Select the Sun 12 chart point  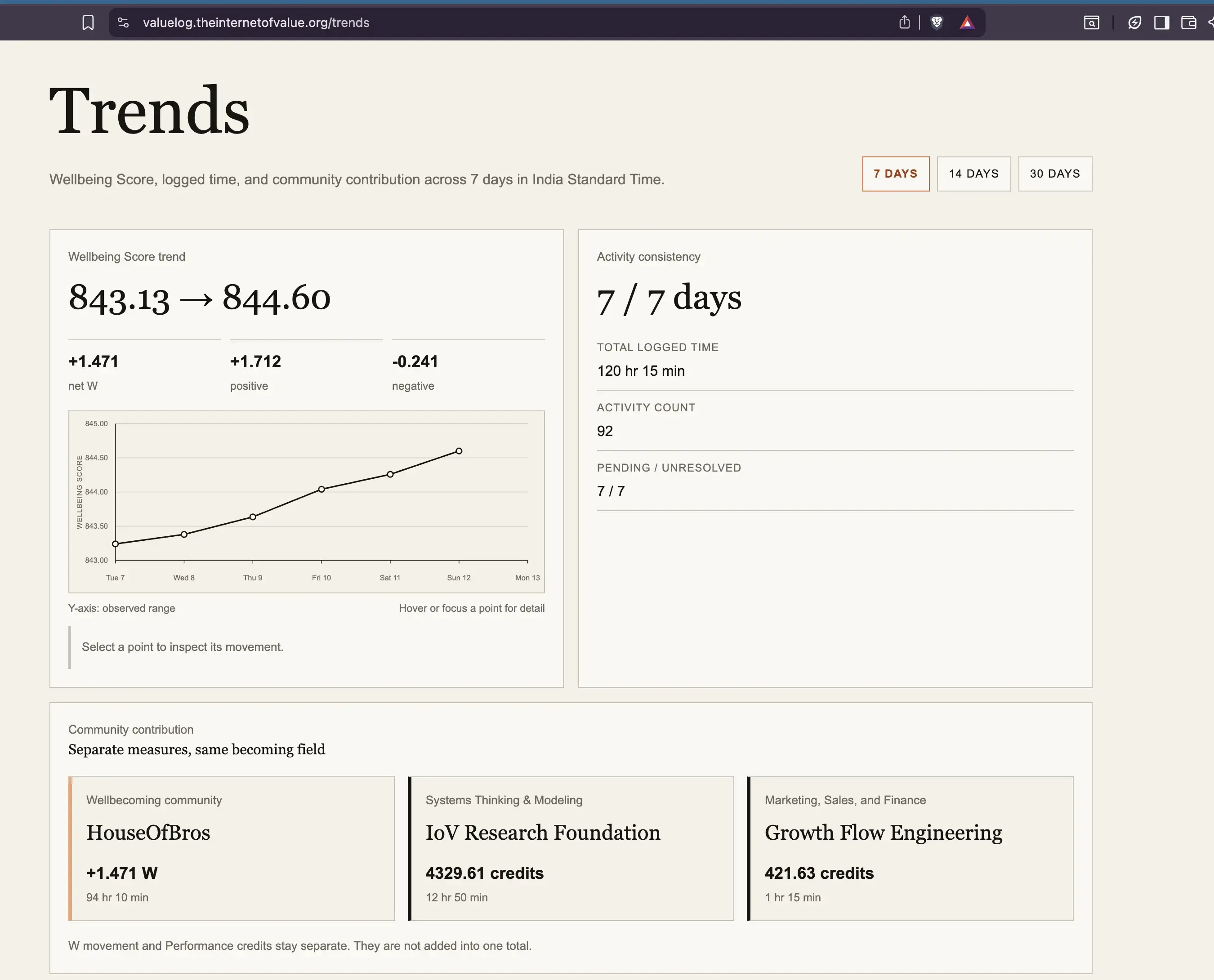459,450
